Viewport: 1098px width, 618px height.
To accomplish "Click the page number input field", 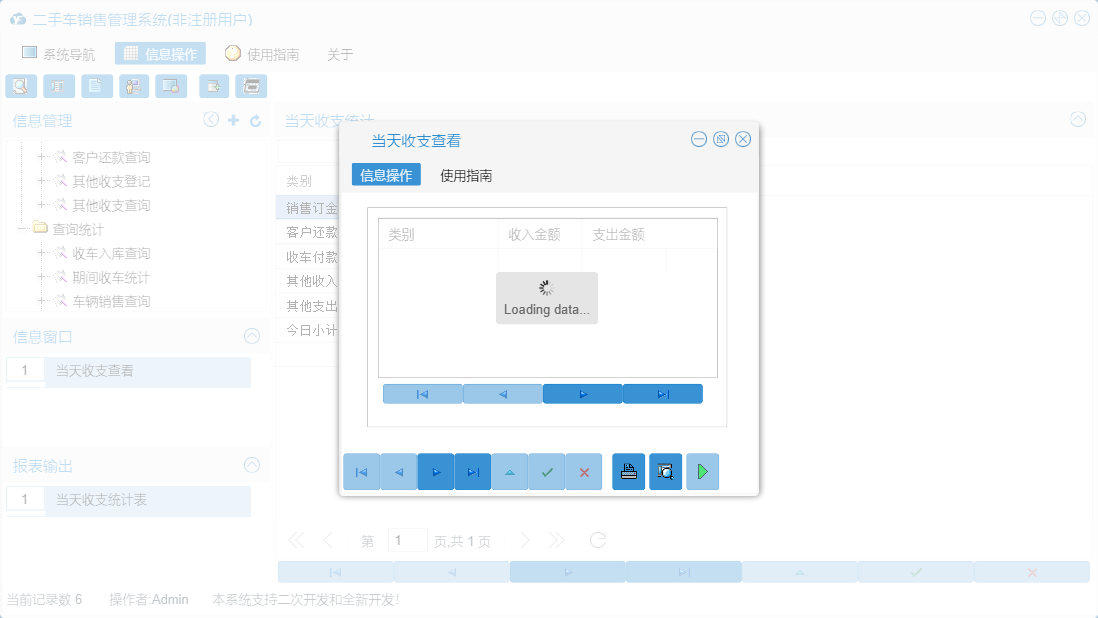I will click(408, 539).
